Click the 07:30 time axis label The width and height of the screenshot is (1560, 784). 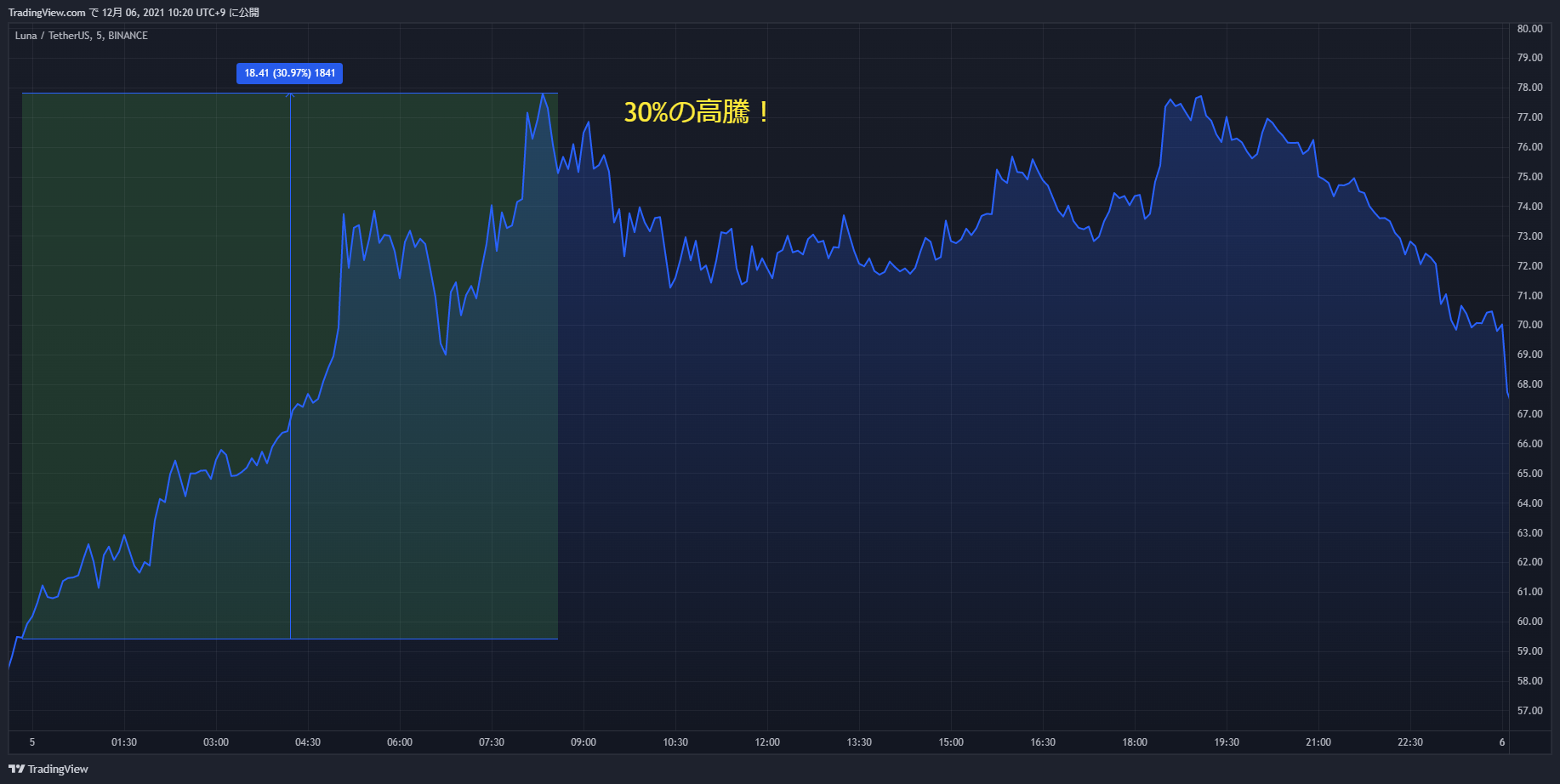coord(492,742)
